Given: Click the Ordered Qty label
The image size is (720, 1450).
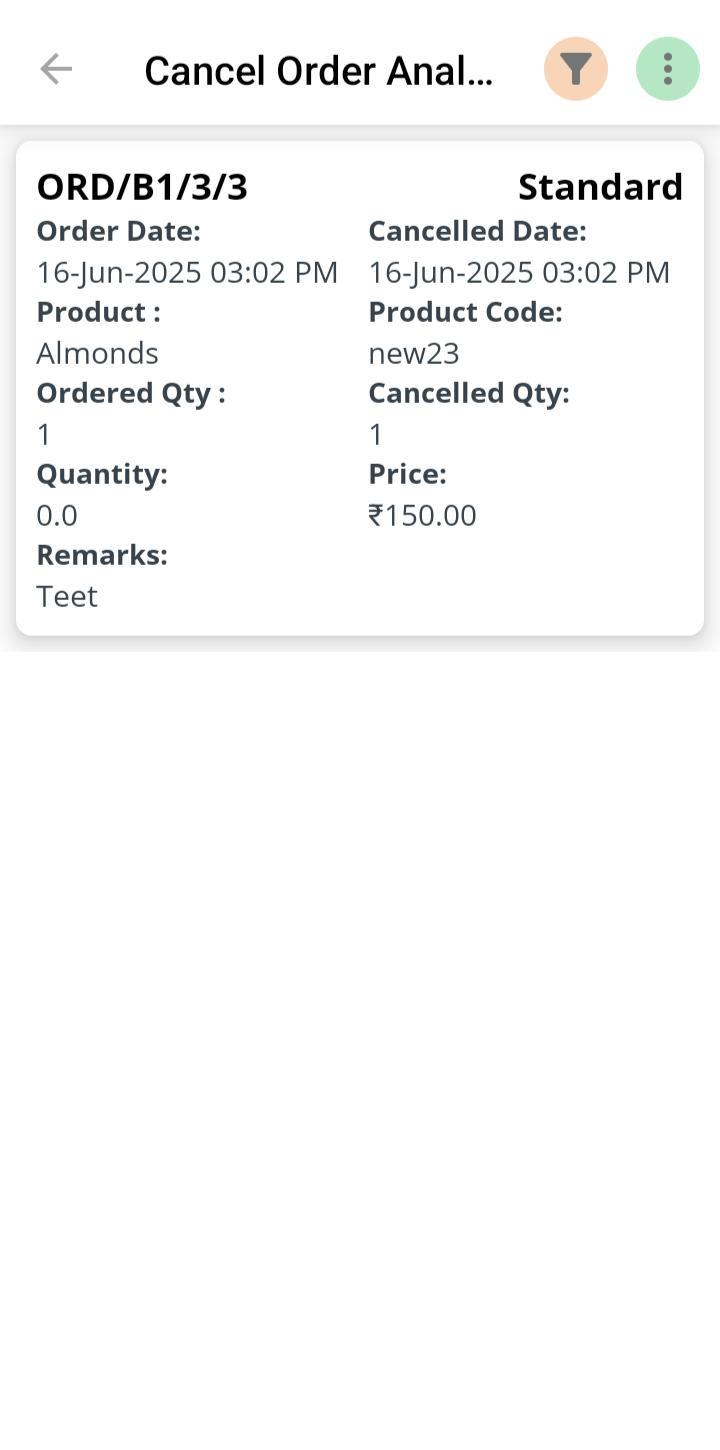Looking at the screenshot, I should coord(131,393).
